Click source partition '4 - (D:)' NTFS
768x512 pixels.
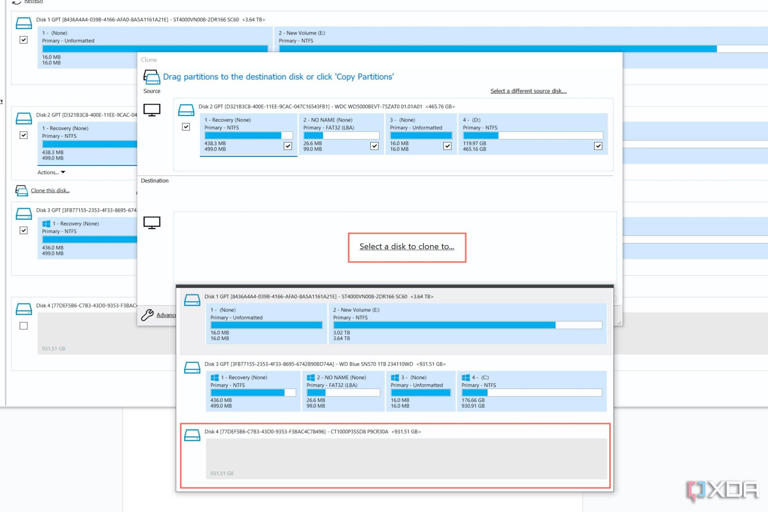point(533,134)
